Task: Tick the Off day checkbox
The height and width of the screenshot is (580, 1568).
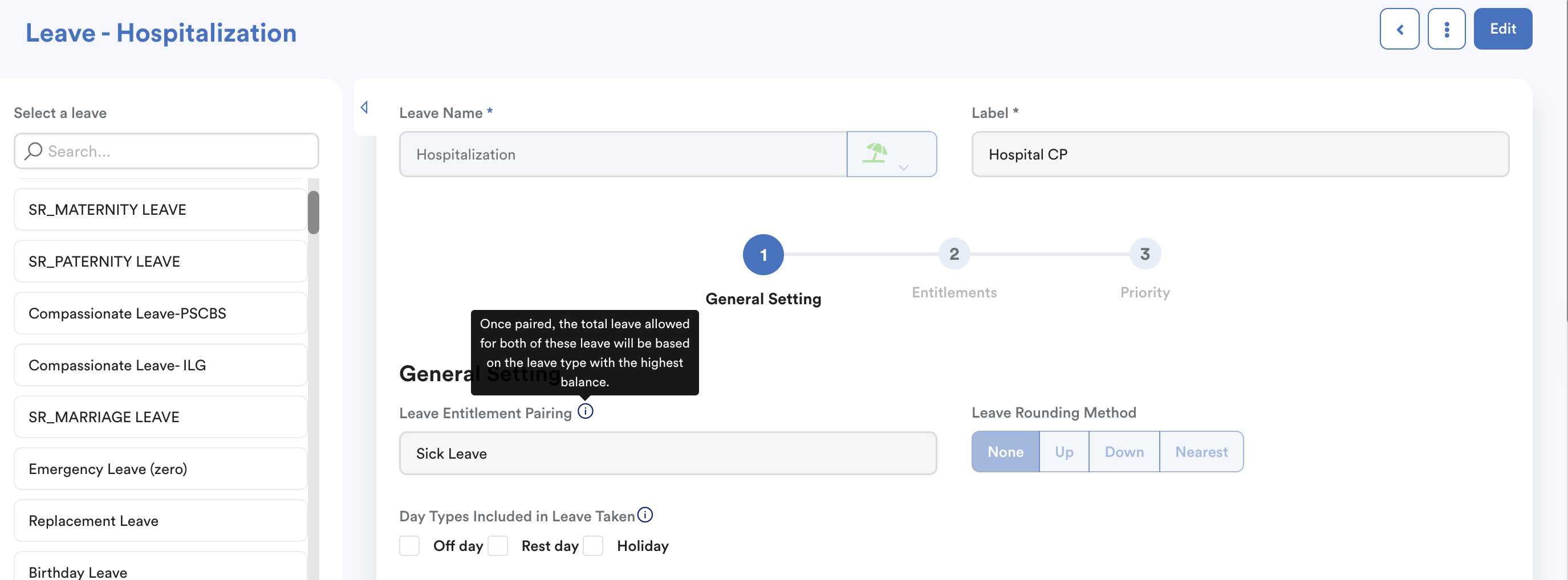Action: click(x=409, y=546)
